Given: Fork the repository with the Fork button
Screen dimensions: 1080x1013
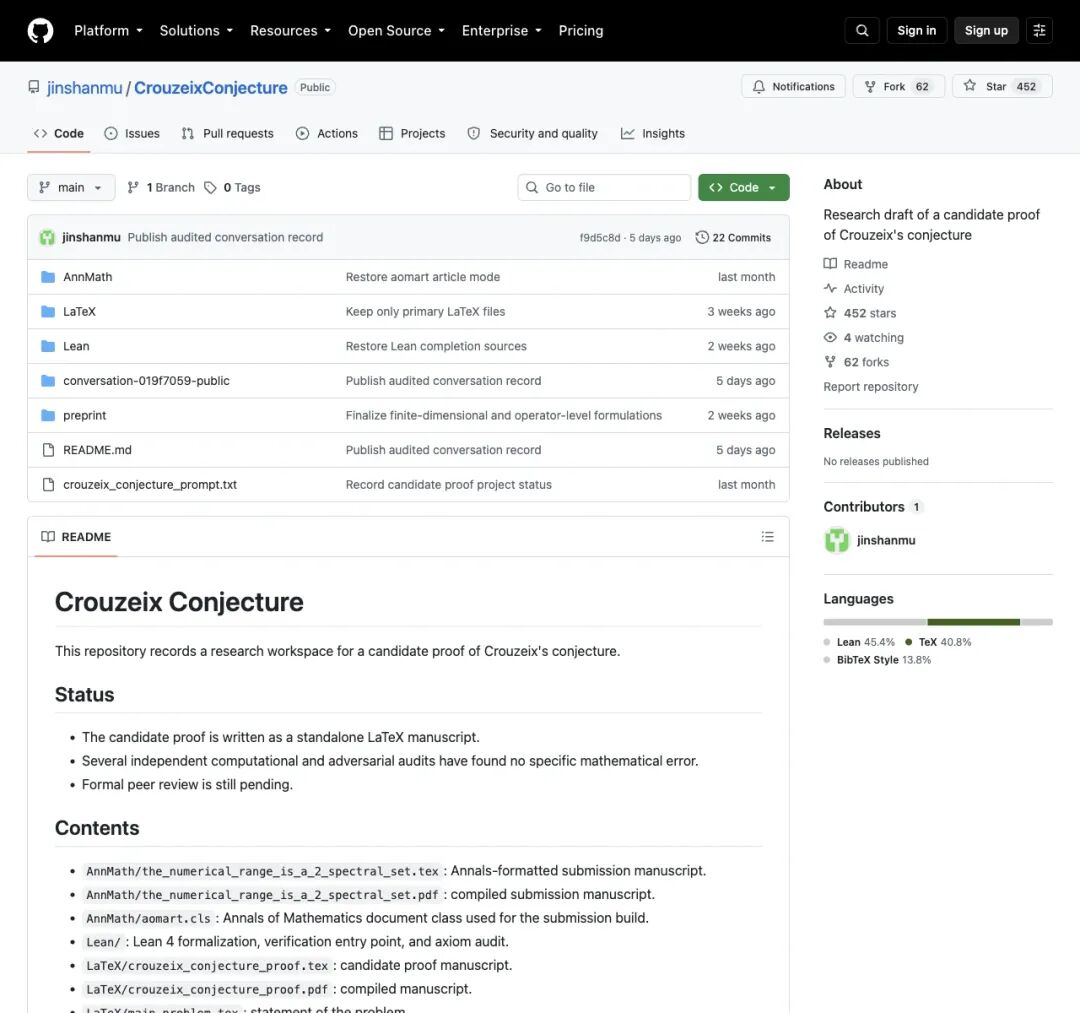Looking at the screenshot, I should coord(898,86).
